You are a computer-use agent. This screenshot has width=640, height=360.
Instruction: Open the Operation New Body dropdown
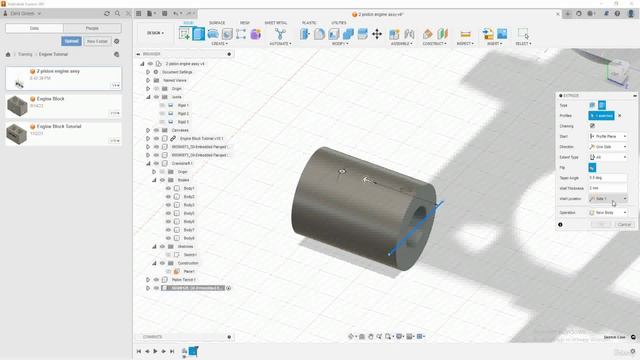(608, 213)
